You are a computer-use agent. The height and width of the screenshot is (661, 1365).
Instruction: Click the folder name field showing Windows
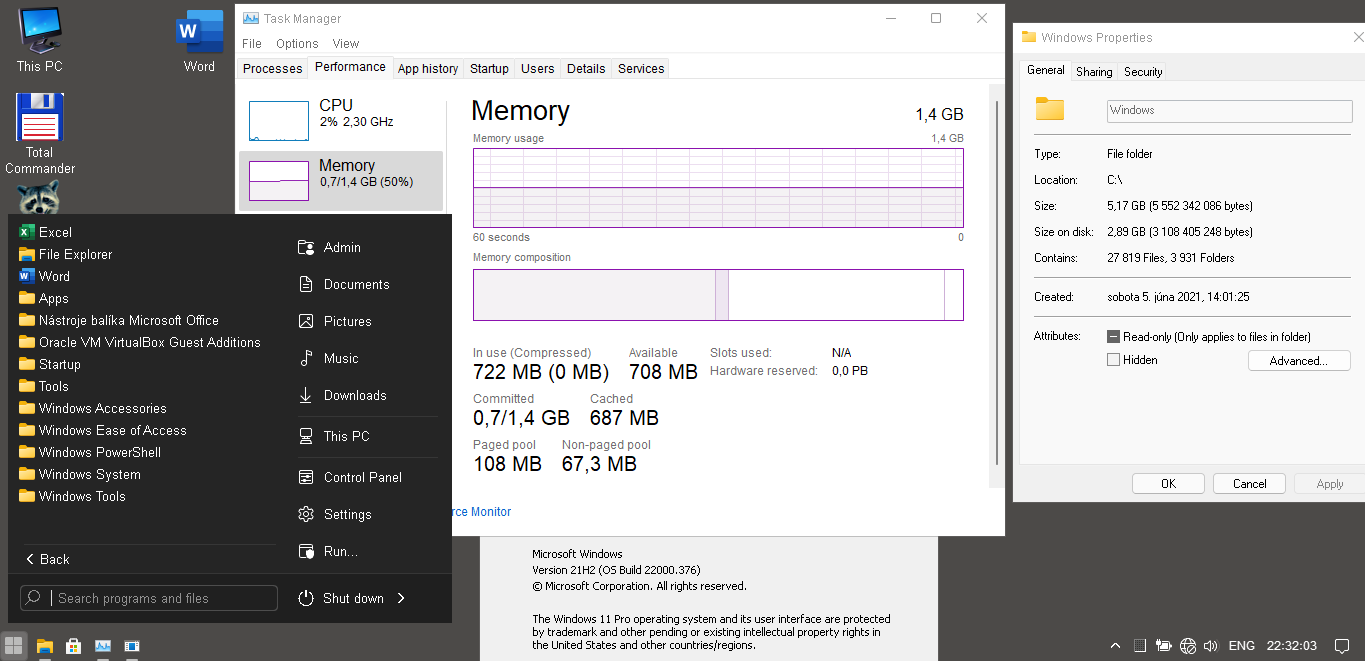coord(1230,110)
